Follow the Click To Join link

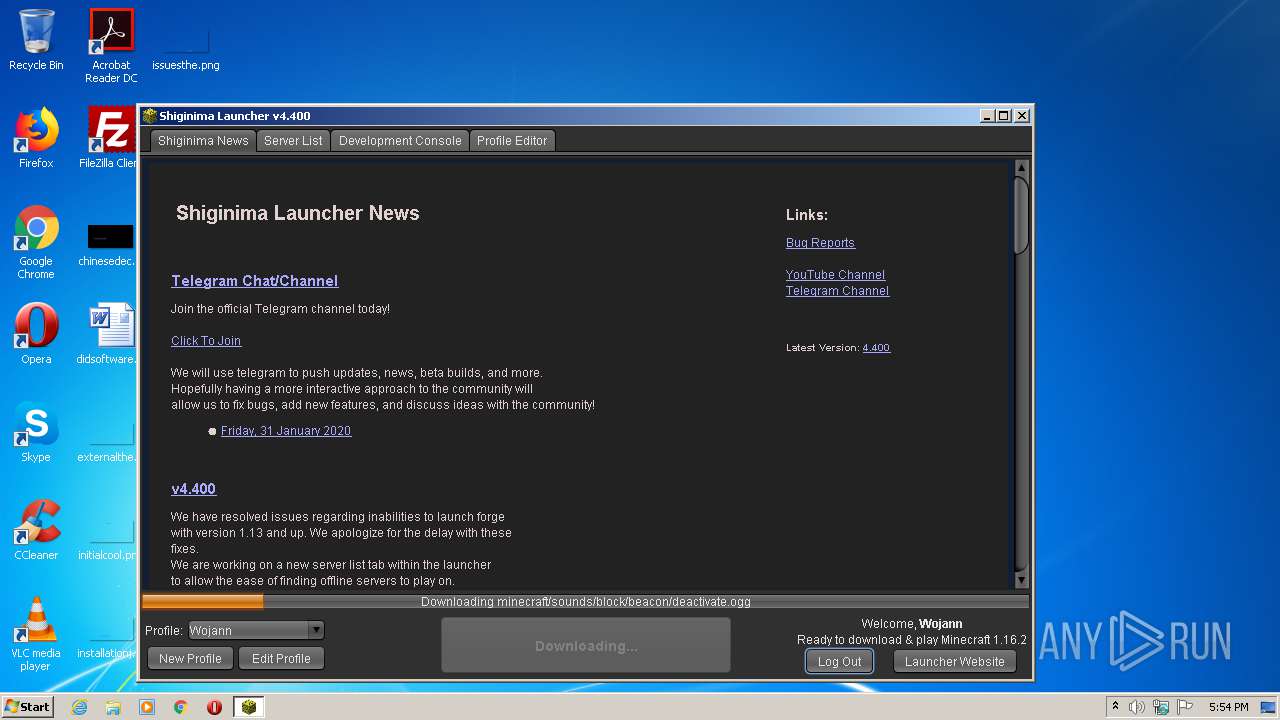(x=206, y=341)
